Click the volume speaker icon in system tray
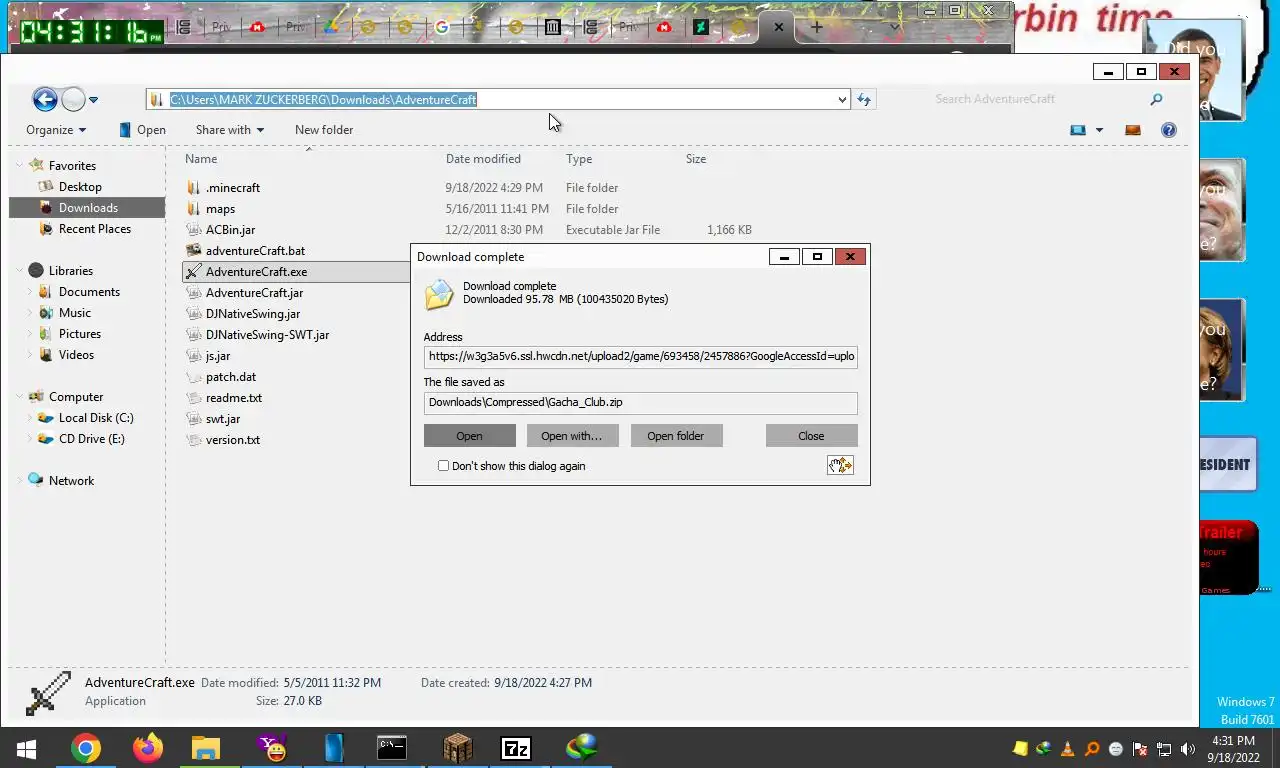 pos(1188,748)
